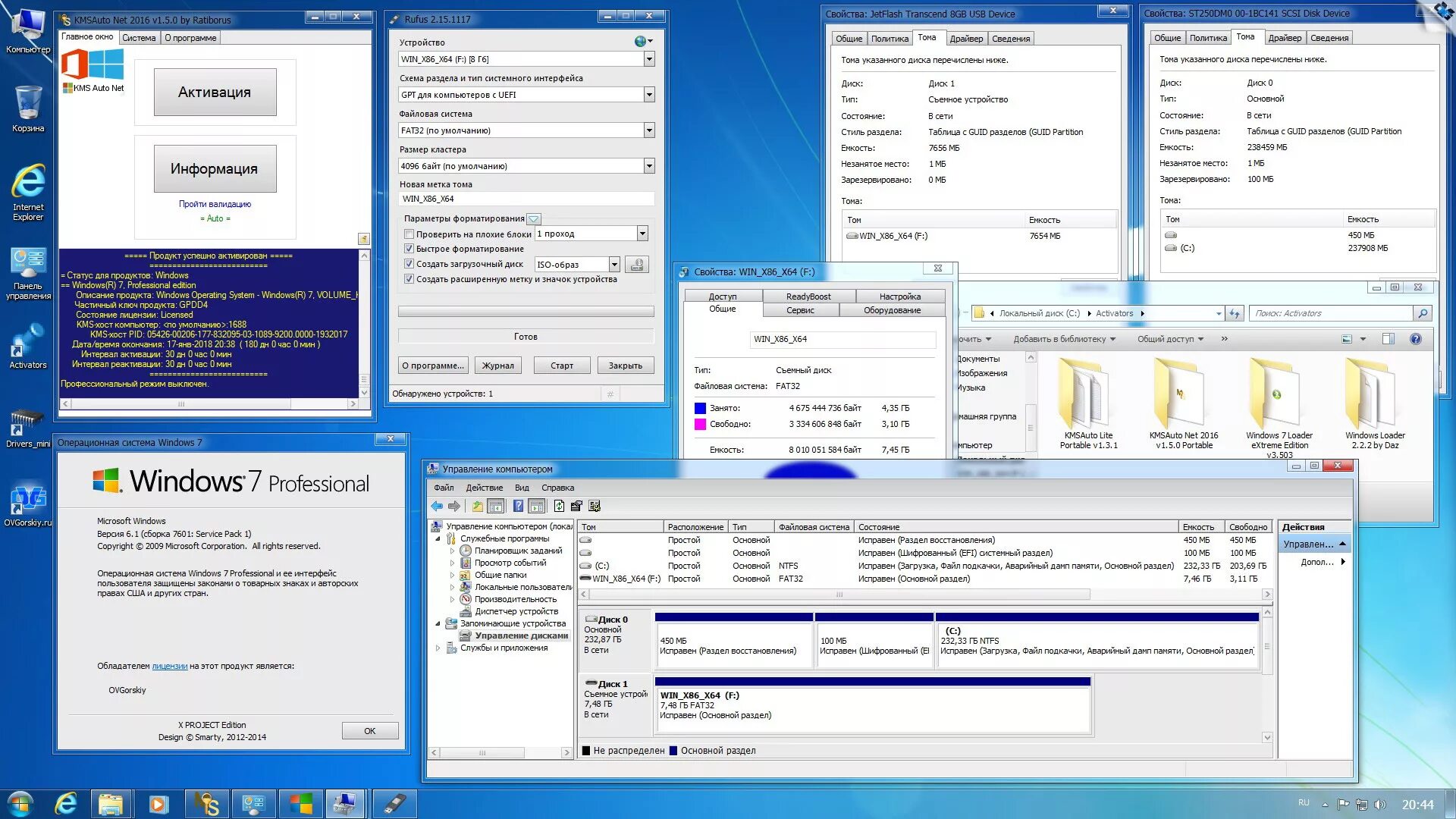Click the лицензии link in Windows 7 about dialog
The width and height of the screenshot is (1456, 819).
[170, 667]
